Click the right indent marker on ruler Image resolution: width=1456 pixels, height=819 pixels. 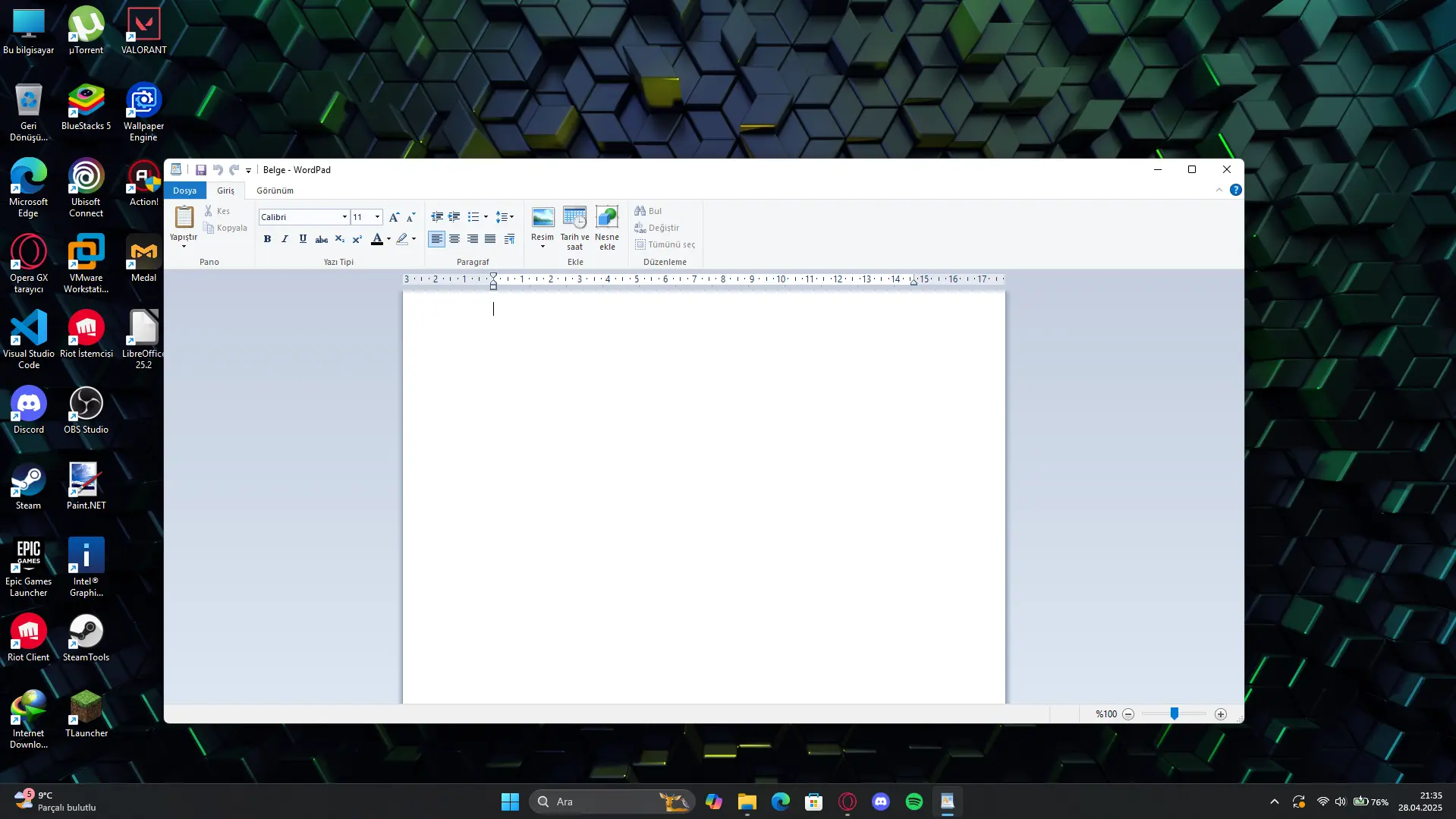[914, 281]
